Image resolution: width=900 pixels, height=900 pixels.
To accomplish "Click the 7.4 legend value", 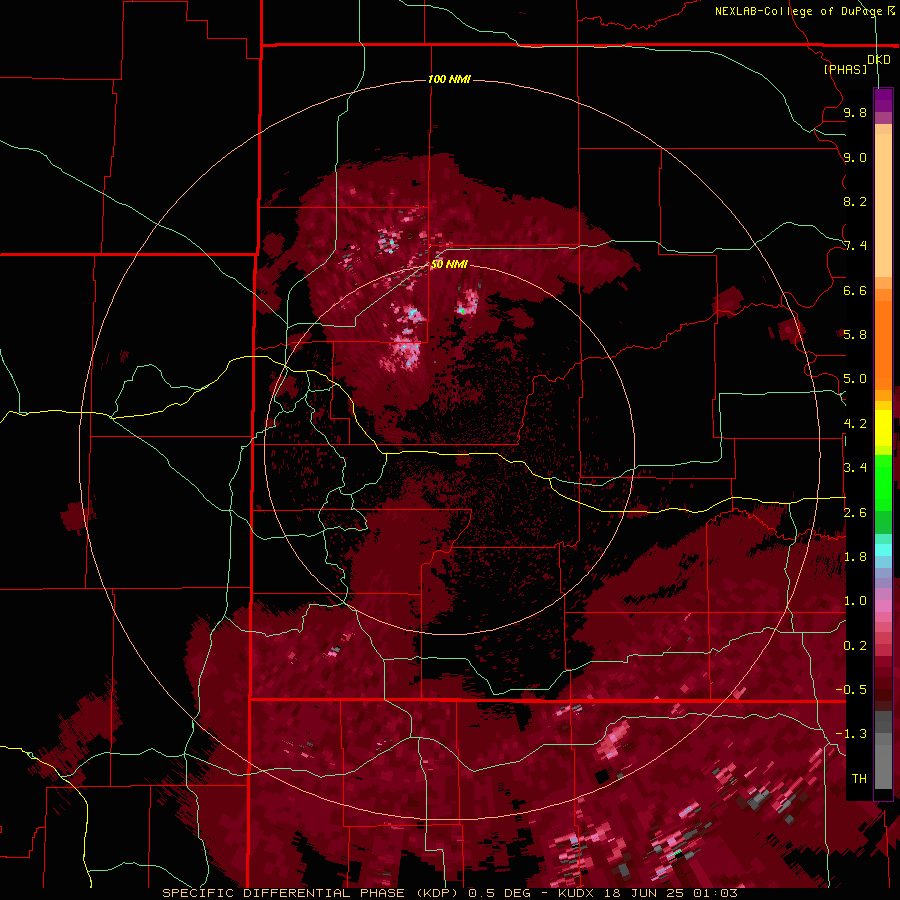I will (855, 246).
